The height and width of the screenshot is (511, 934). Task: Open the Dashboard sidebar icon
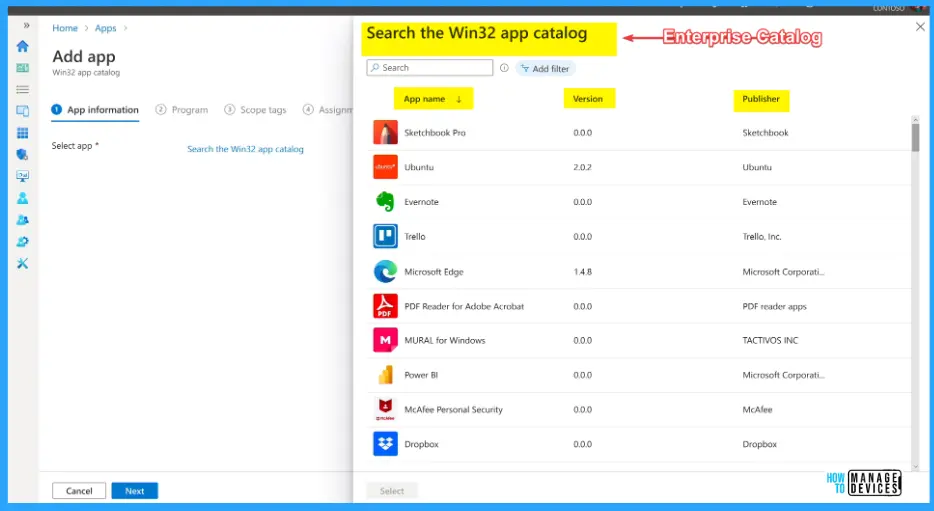(23, 68)
